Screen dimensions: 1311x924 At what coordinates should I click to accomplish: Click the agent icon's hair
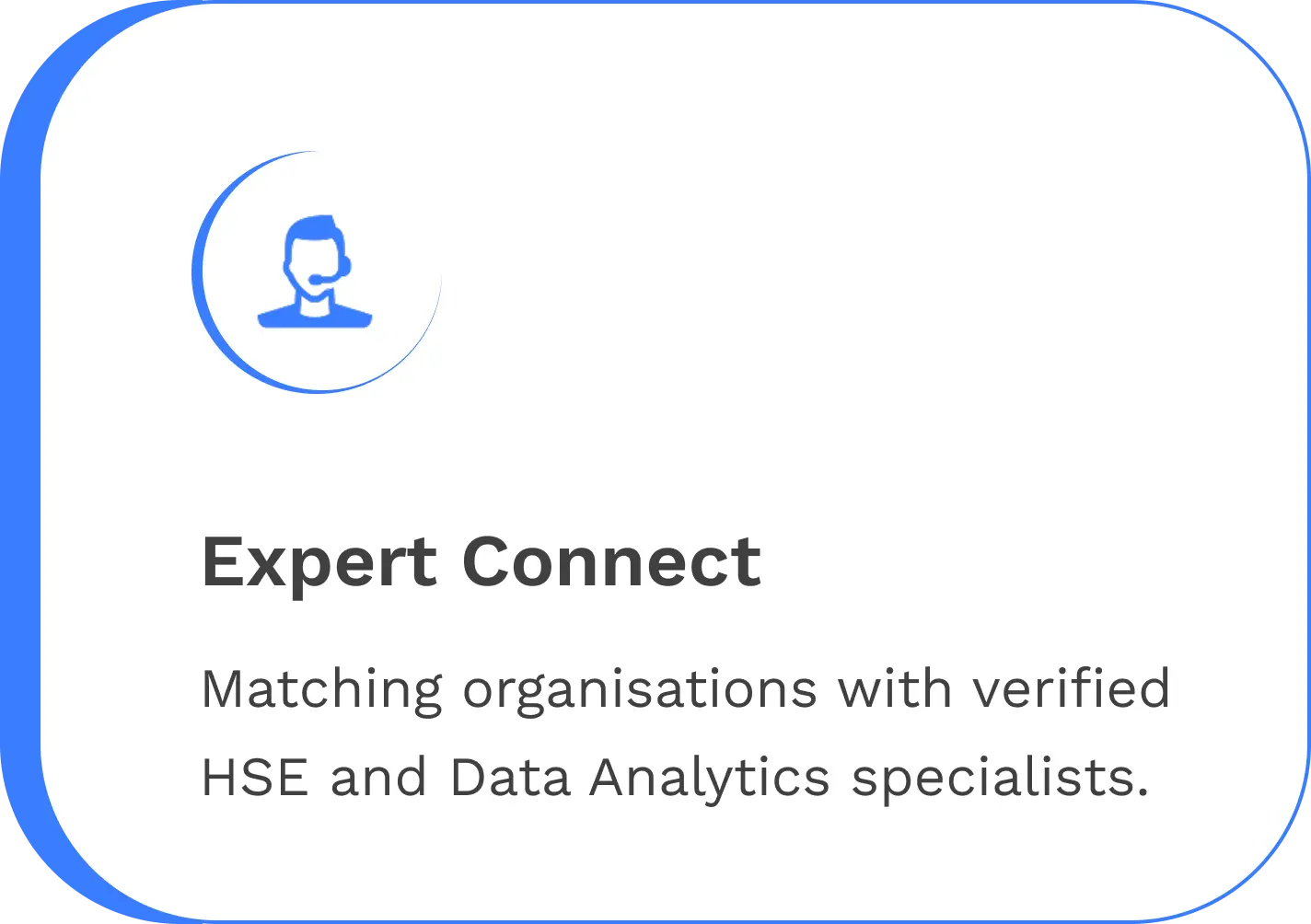click(313, 226)
